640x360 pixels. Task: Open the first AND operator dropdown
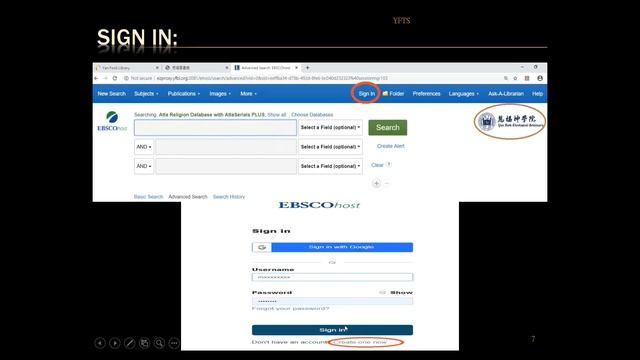(x=144, y=147)
